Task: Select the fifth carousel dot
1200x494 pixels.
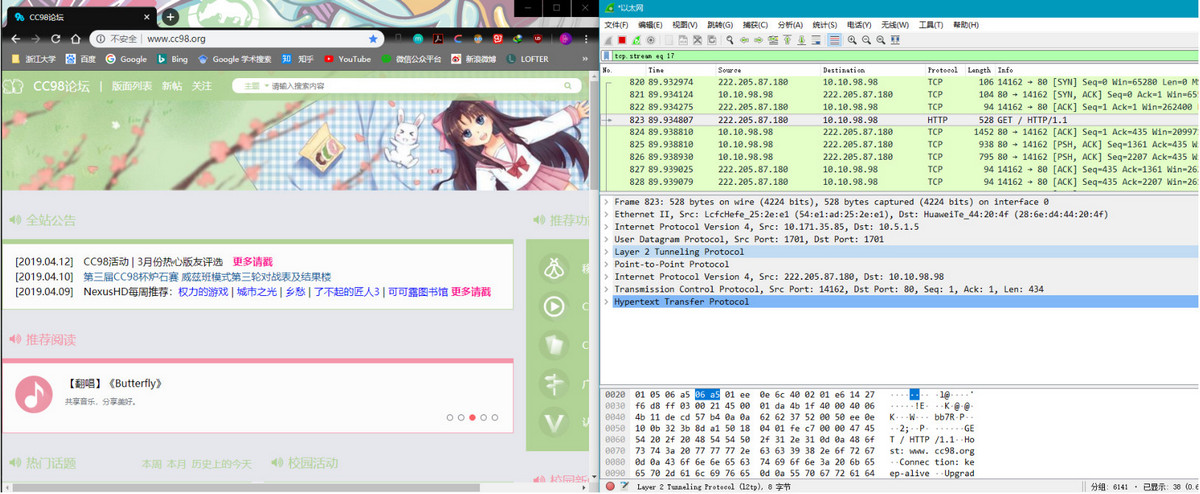Action: point(495,417)
